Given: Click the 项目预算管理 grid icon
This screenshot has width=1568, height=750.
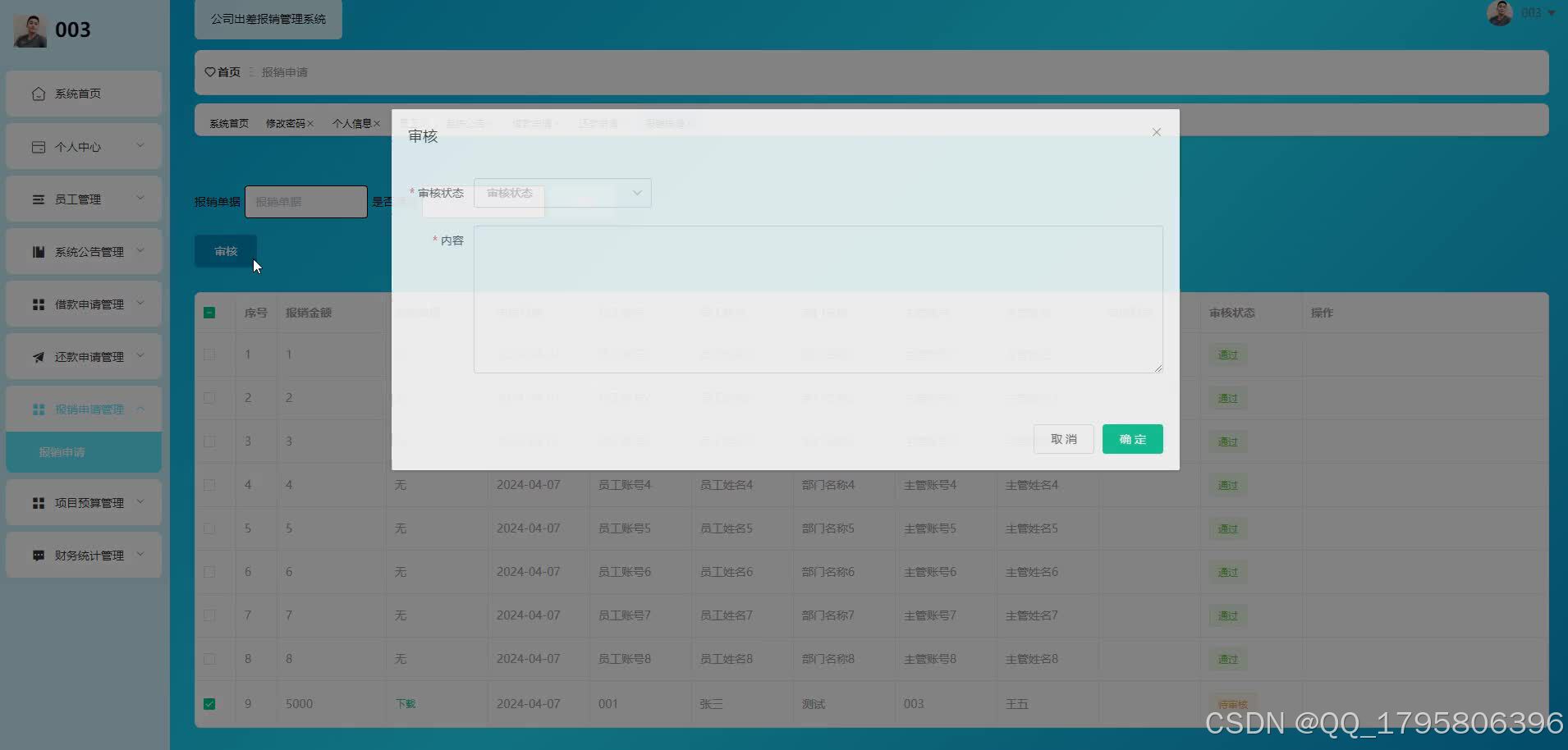Looking at the screenshot, I should 39,503.
